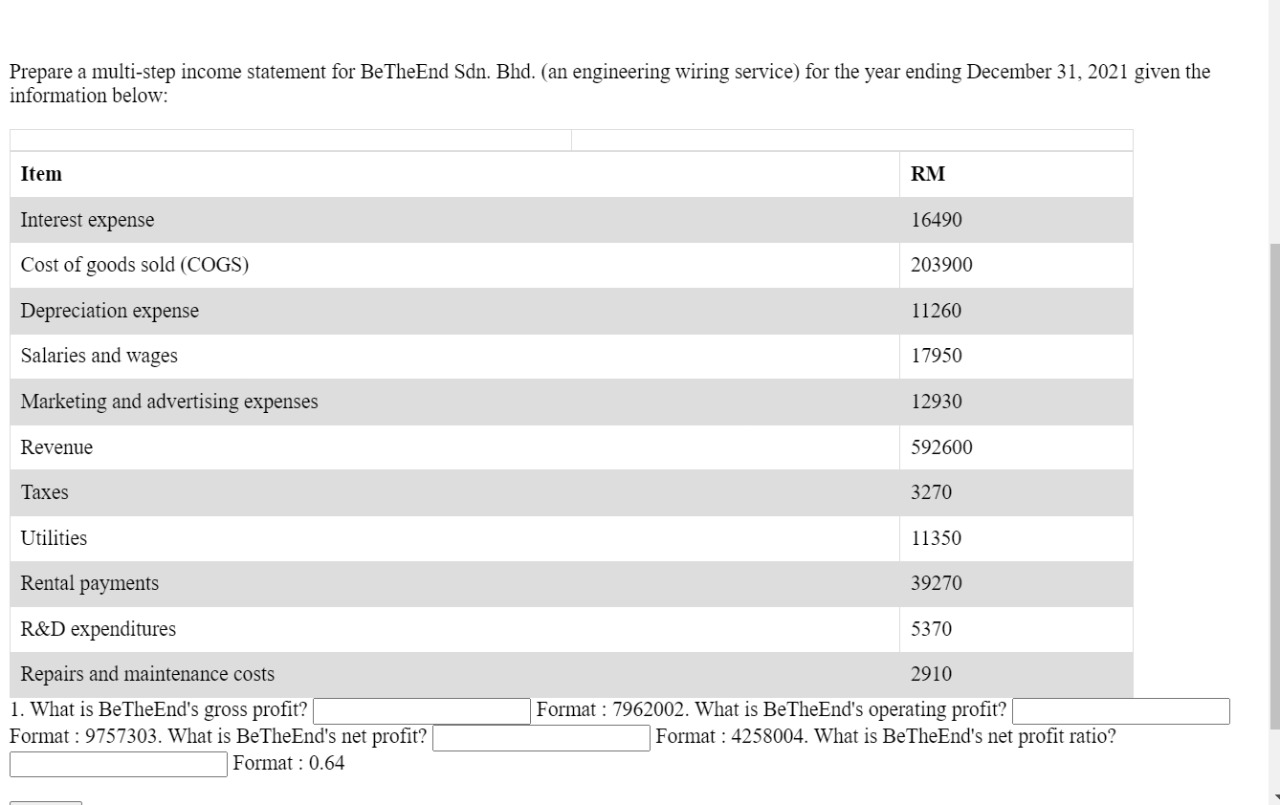Click the scrollbar down arrow
Image resolution: width=1280 pixels, height=805 pixels.
click(1272, 797)
